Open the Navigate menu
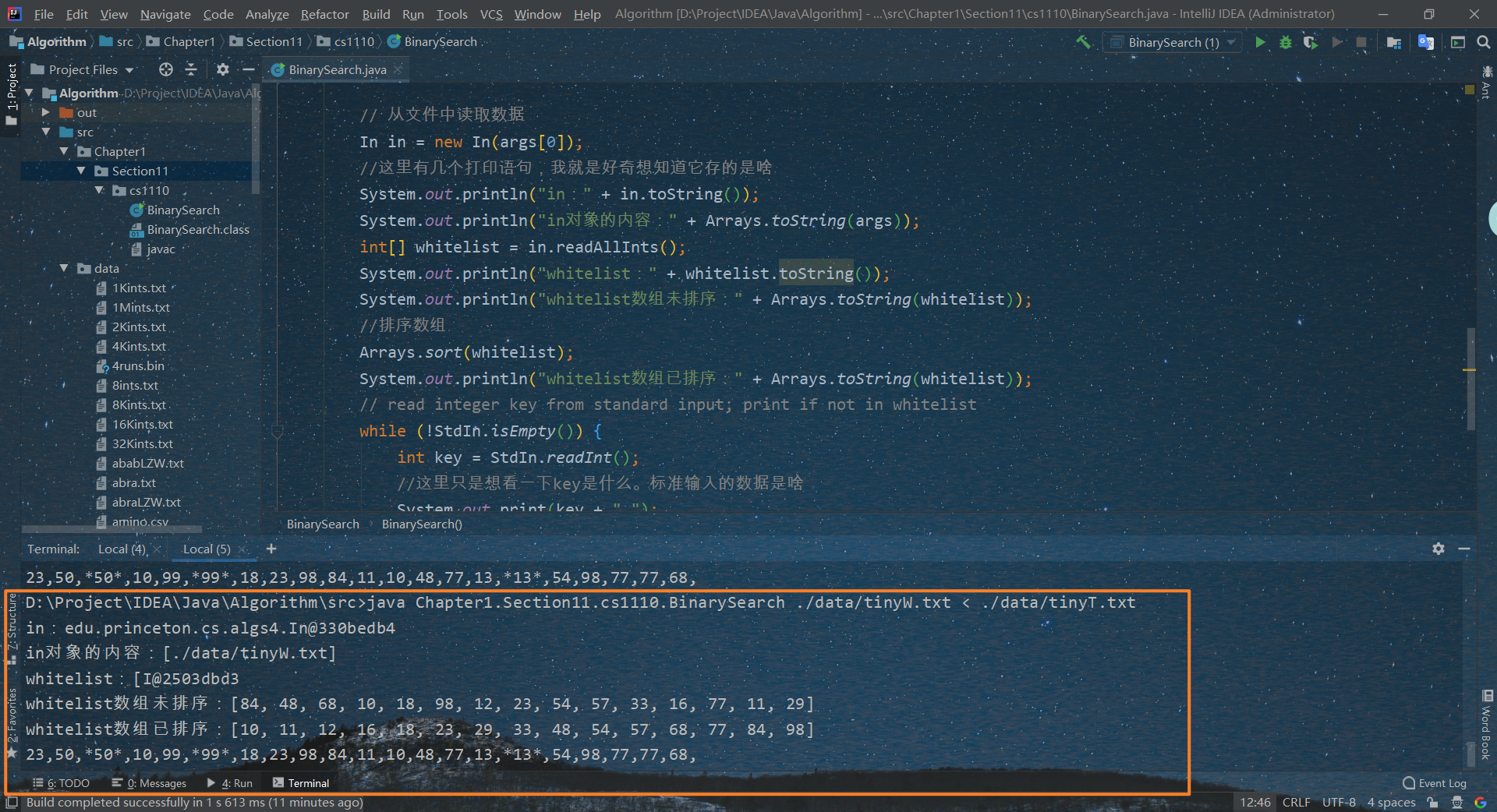Image resolution: width=1497 pixels, height=812 pixels. pyautogui.click(x=165, y=14)
